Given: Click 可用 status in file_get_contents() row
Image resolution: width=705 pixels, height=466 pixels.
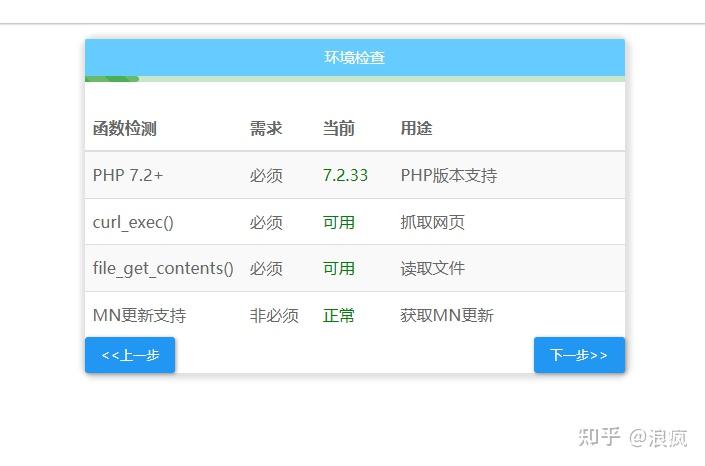Looking at the screenshot, I should (x=339, y=269).
